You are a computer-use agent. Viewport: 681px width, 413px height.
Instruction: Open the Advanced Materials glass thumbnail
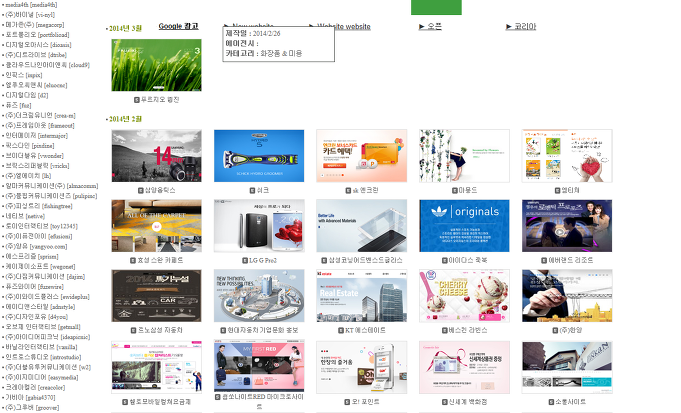click(362, 226)
